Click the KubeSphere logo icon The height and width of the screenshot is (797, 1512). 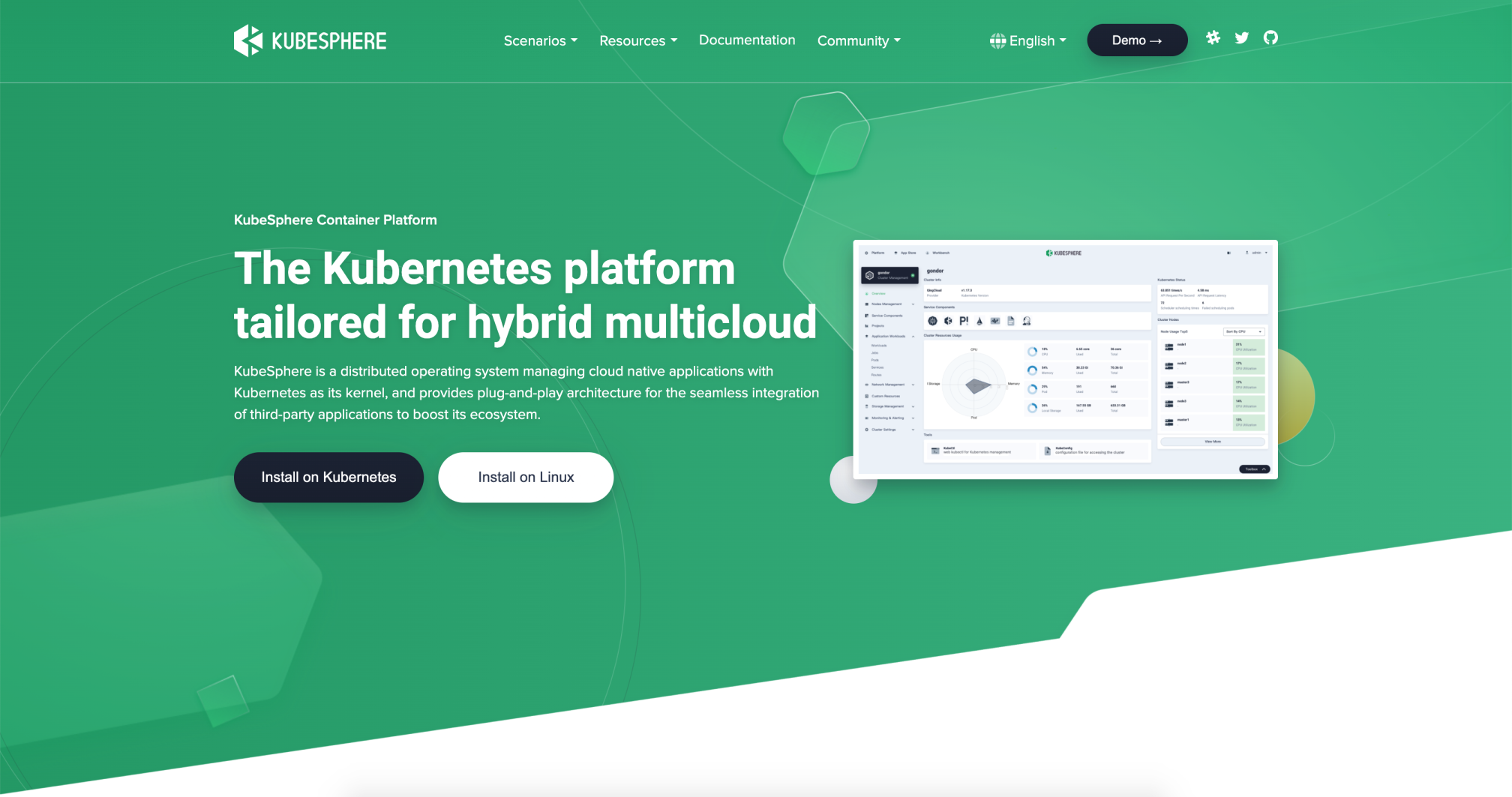coord(248,40)
